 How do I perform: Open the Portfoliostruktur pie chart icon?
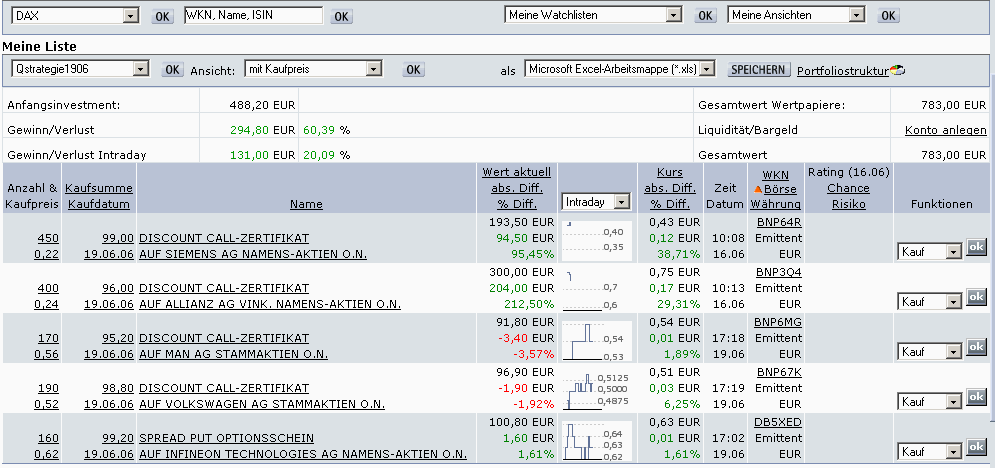click(x=897, y=70)
